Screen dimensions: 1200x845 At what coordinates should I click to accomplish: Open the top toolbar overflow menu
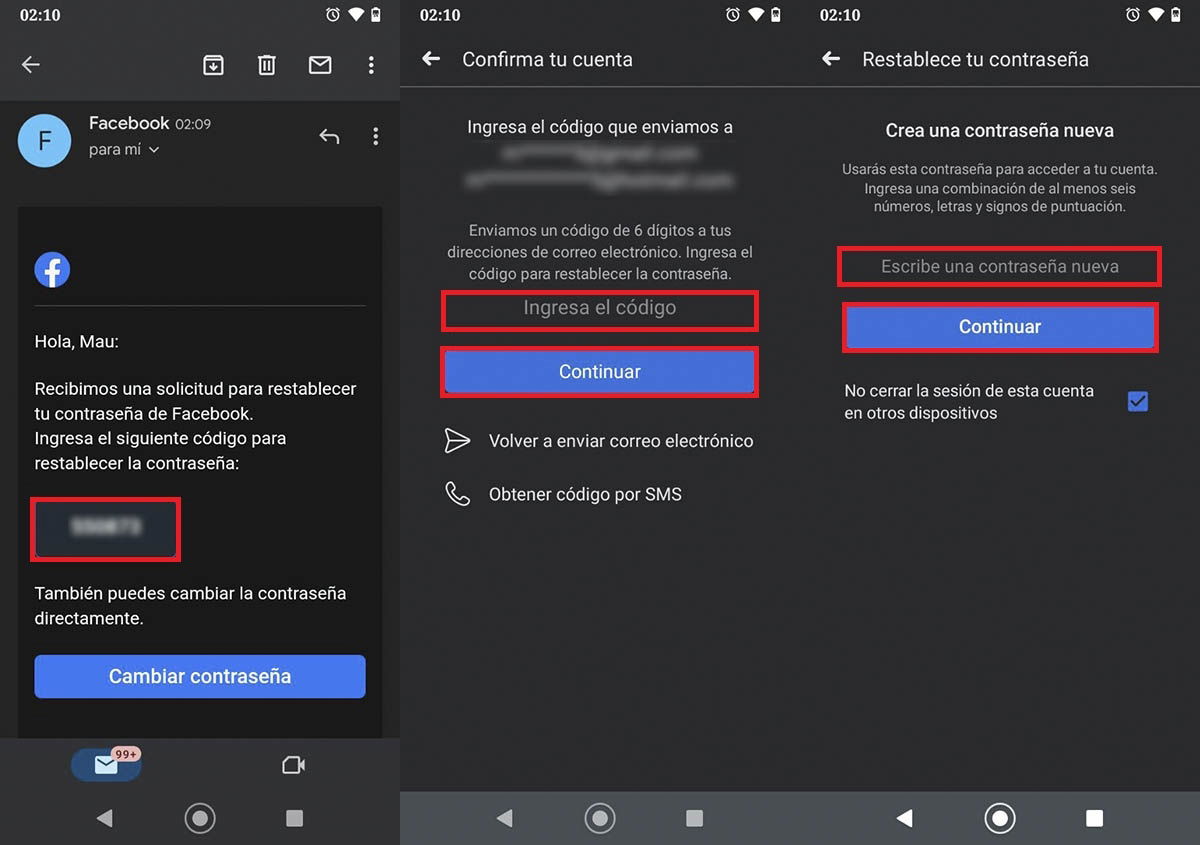(371, 64)
